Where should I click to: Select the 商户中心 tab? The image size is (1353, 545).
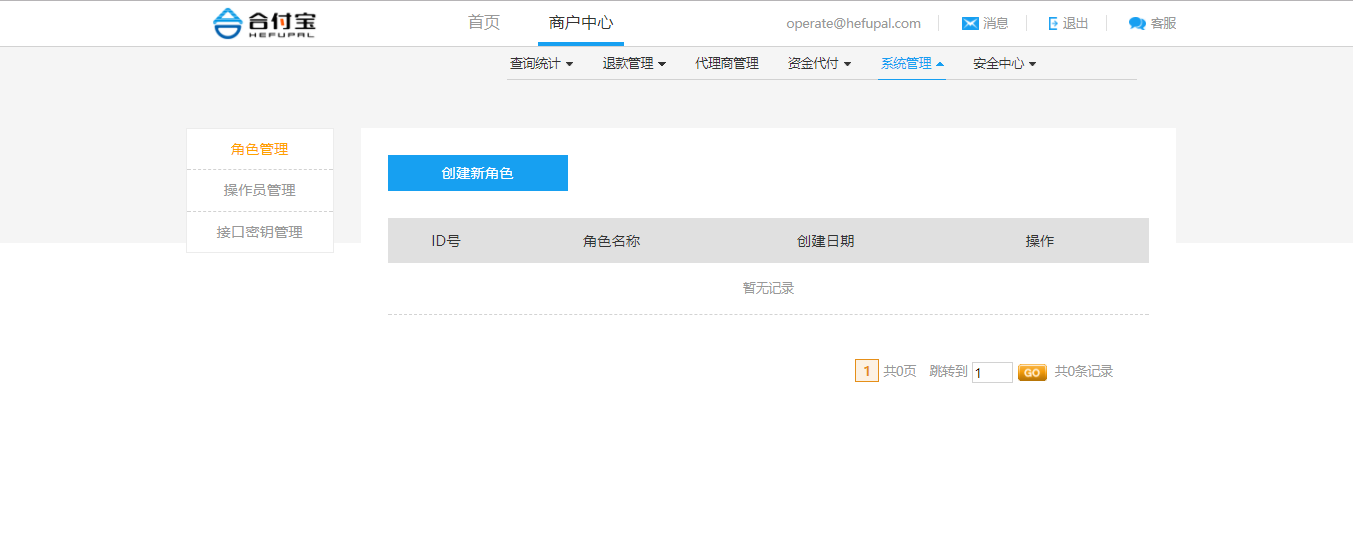(x=581, y=23)
